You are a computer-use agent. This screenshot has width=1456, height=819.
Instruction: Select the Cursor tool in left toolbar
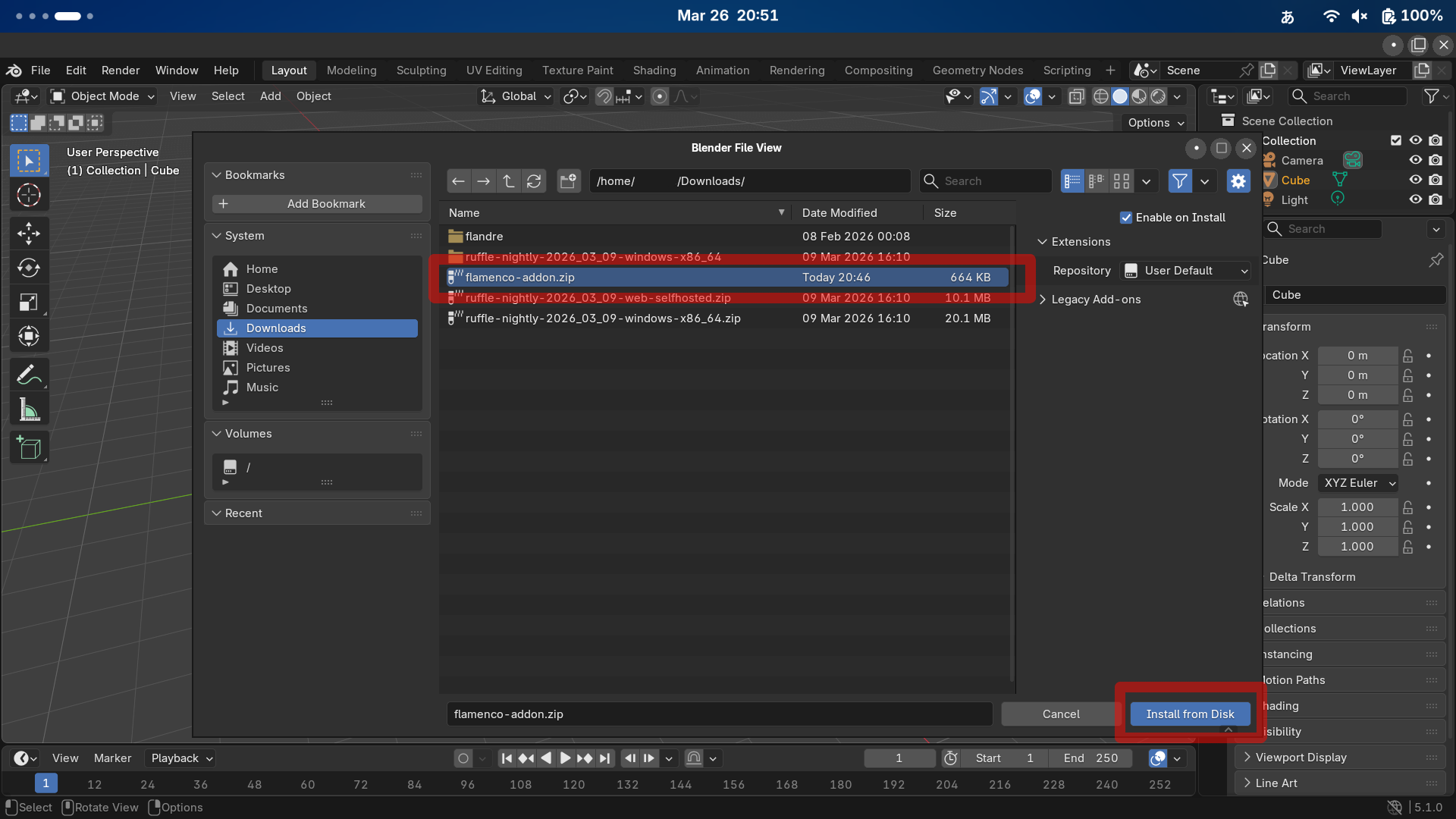coord(29,196)
